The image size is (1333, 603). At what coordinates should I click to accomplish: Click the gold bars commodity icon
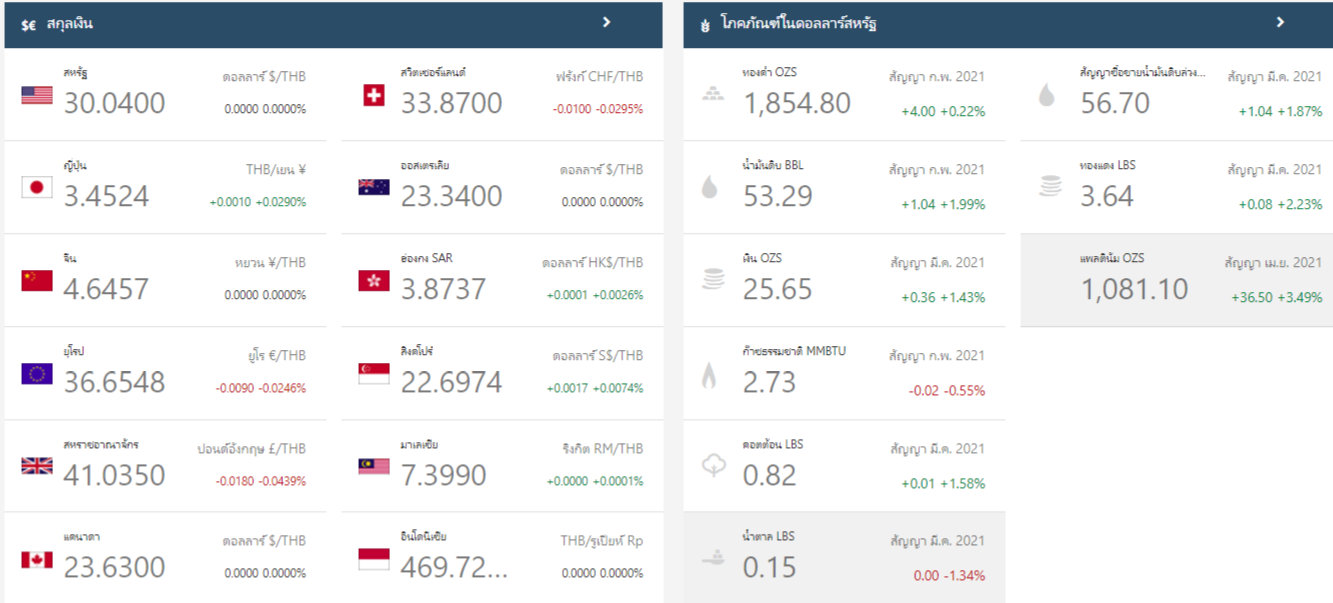(712, 95)
